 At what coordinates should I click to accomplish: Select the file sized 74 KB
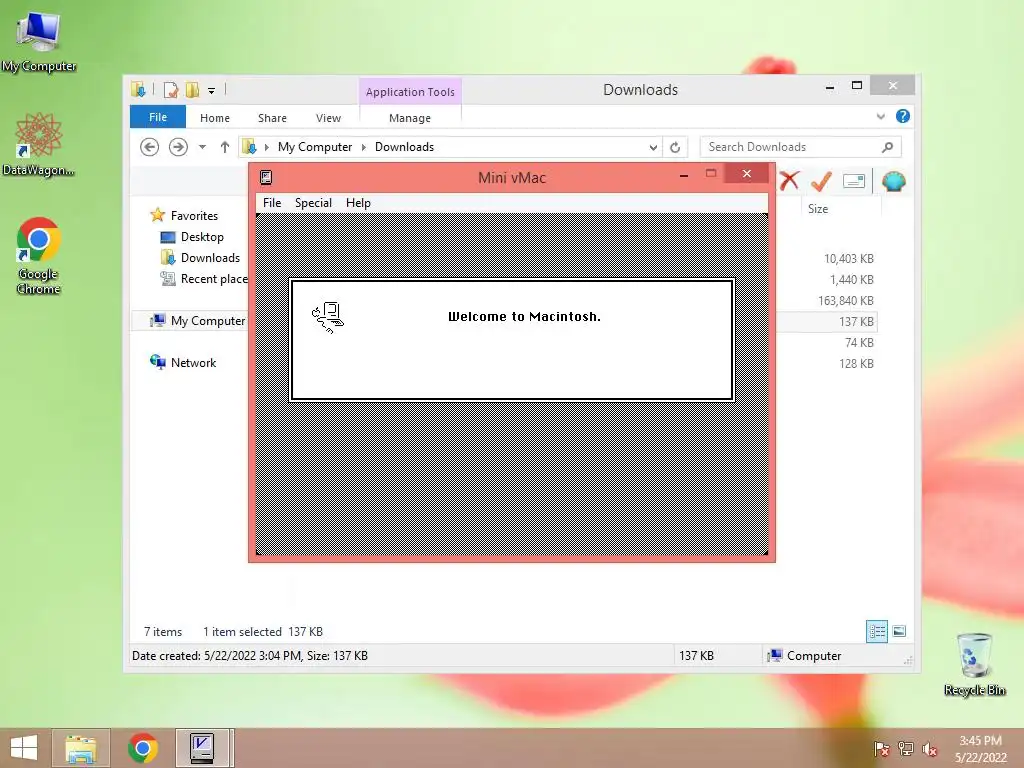pyautogui.click(x=859, y=343)
